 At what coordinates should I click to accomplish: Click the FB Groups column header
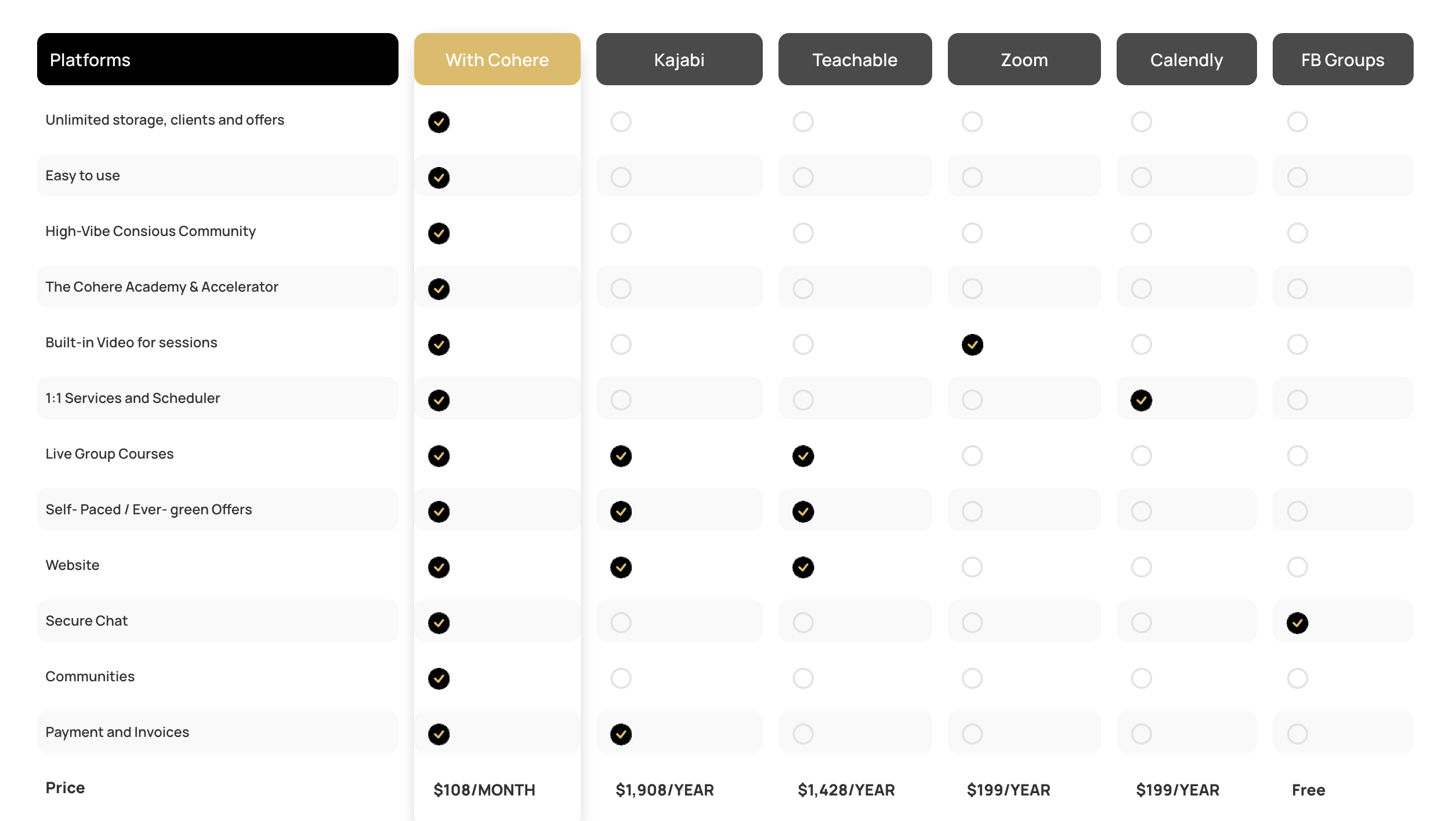[1343, 59]
